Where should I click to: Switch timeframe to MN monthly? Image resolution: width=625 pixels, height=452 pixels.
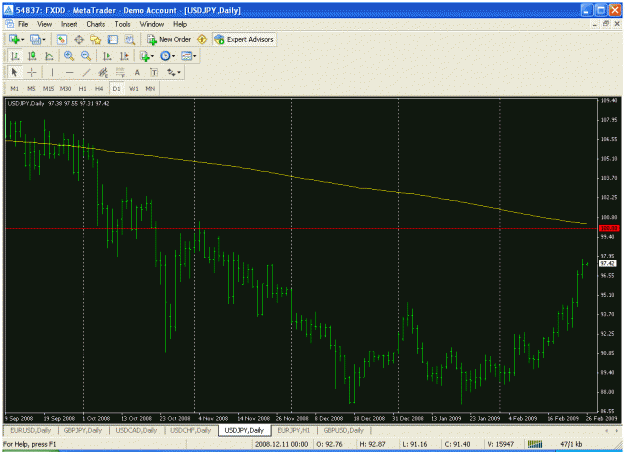pyautogui.click(x=150, y=88)
